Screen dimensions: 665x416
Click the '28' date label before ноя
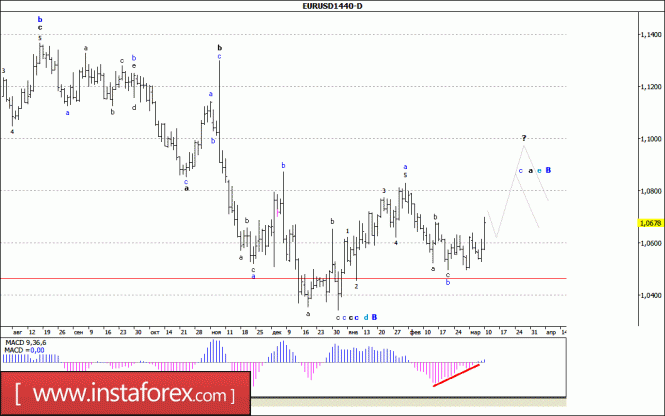(x=199, y=332)
